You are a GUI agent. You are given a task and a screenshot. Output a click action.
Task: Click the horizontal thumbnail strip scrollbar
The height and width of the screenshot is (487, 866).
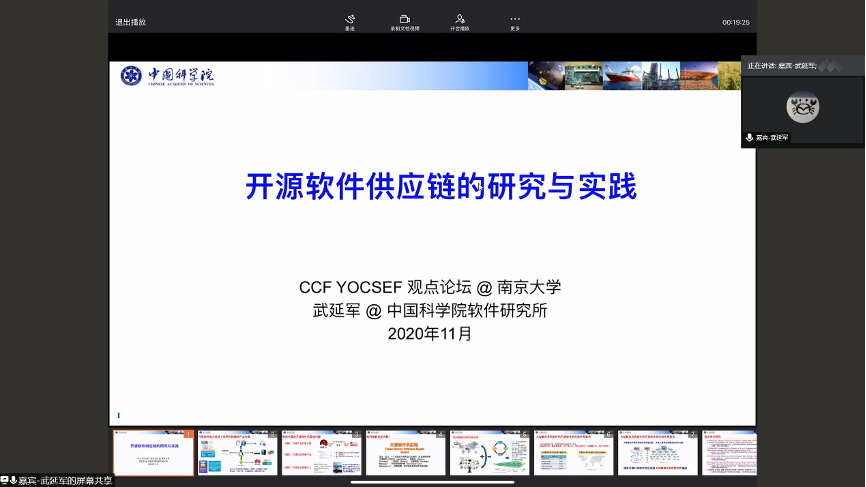(432, 482)
